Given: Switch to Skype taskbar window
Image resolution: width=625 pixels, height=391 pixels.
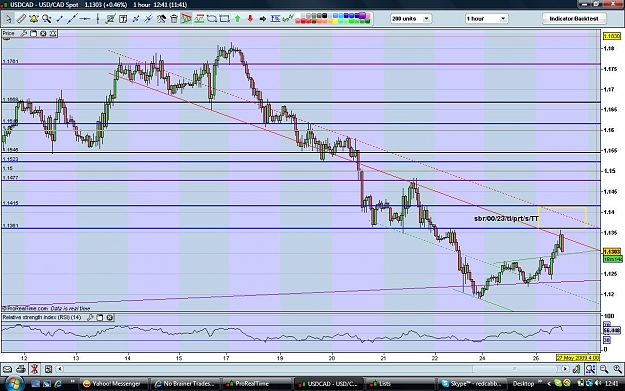Looking at the screenshot, I should pos(472,383).
